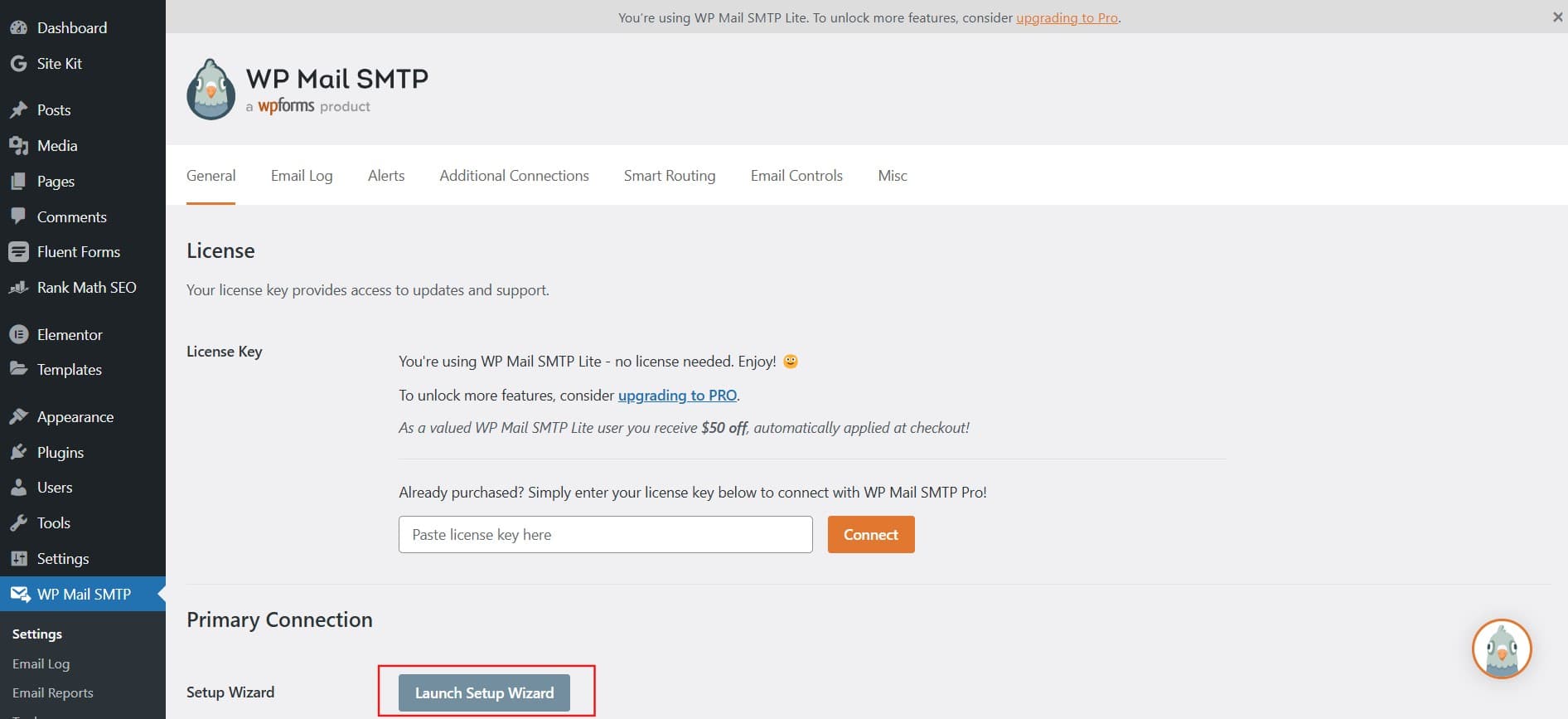Click the Appearance paintbrush icon
Viewport: 1568px width, 719px height.
18,416
